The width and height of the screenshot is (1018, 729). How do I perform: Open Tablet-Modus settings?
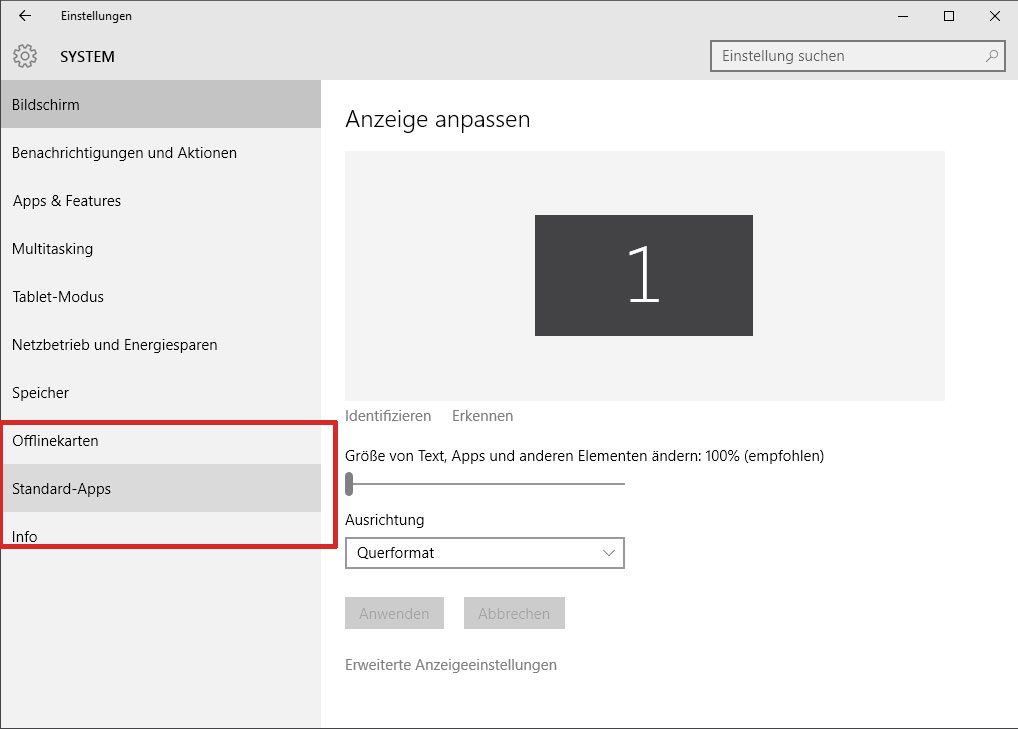[x=160, y=297]
